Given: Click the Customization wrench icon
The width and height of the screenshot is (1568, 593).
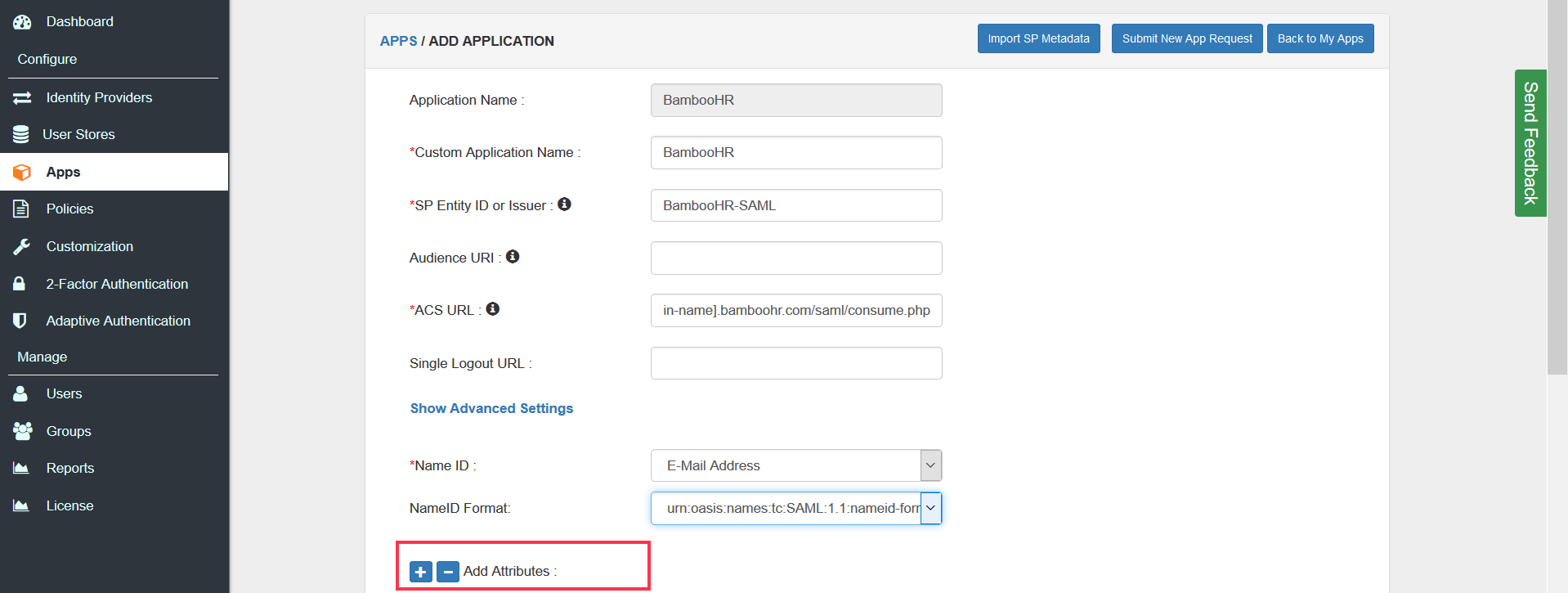Looking at the screenshot, I should [x=21, y=246].
